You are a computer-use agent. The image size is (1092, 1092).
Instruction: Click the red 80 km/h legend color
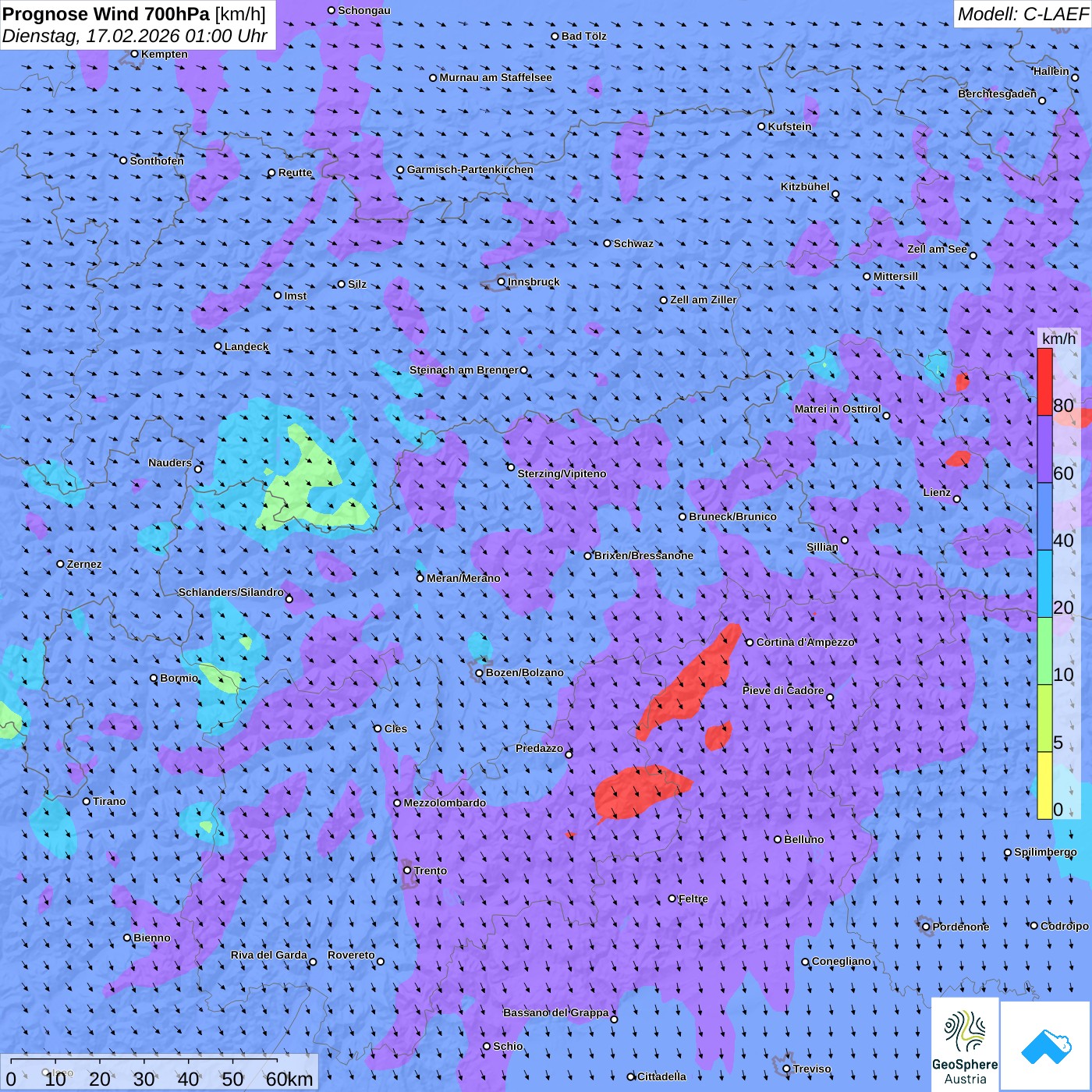[1044, 382]
